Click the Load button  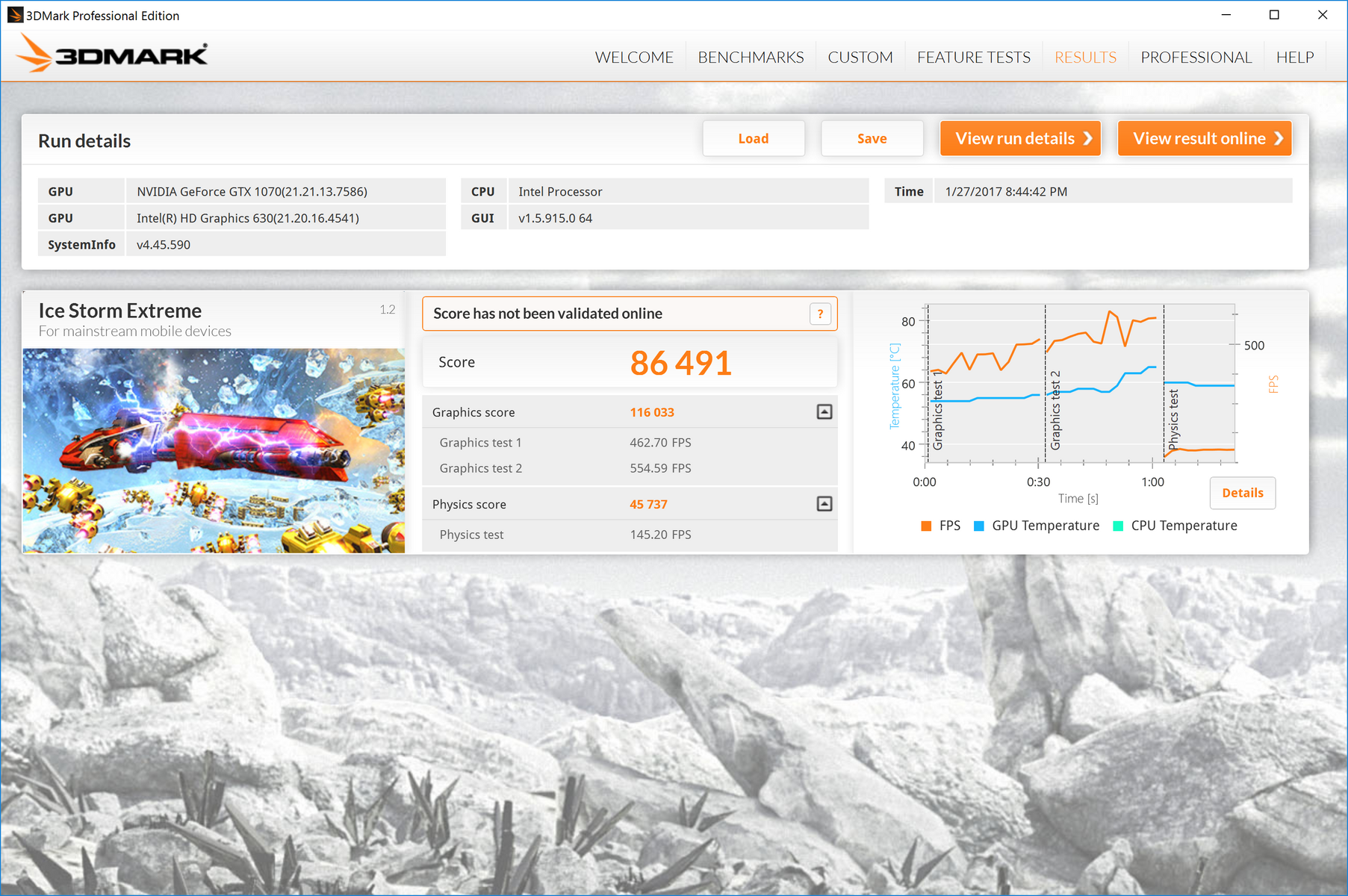[x=754, y=138]
